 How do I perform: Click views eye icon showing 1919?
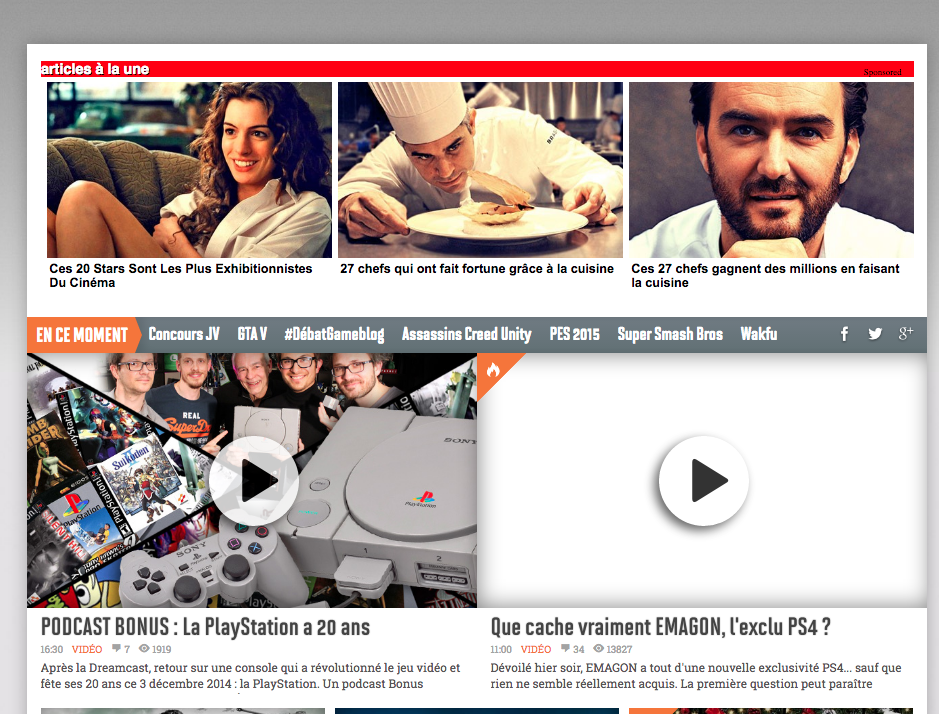144,648
